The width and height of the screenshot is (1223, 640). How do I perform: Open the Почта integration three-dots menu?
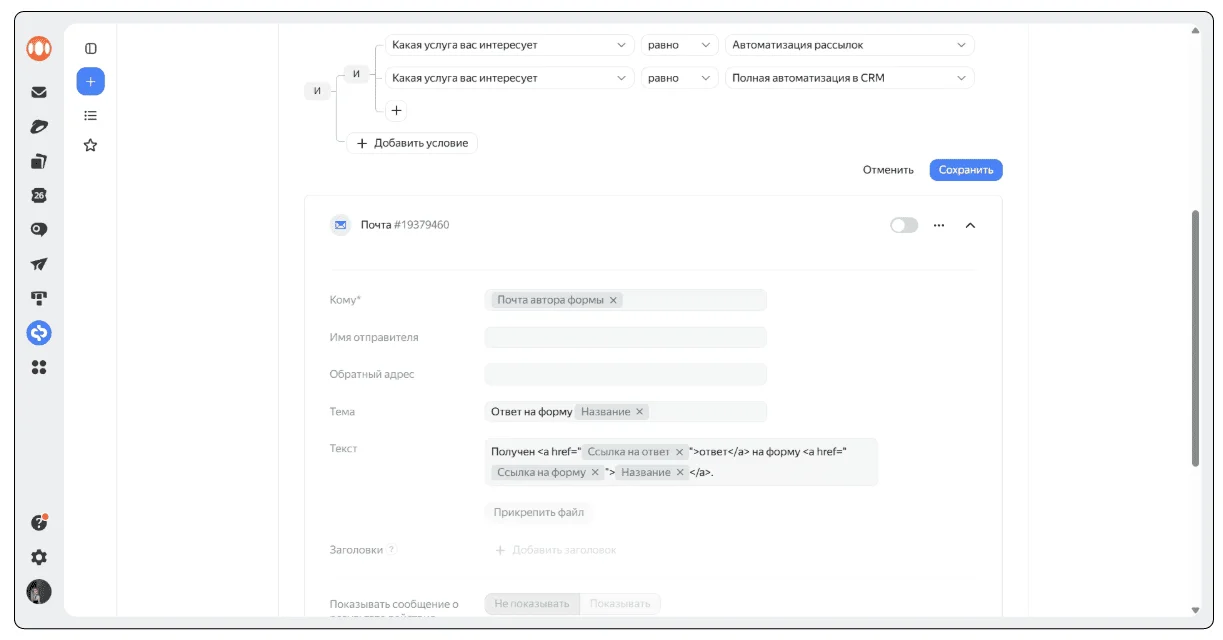click(939, 225)
